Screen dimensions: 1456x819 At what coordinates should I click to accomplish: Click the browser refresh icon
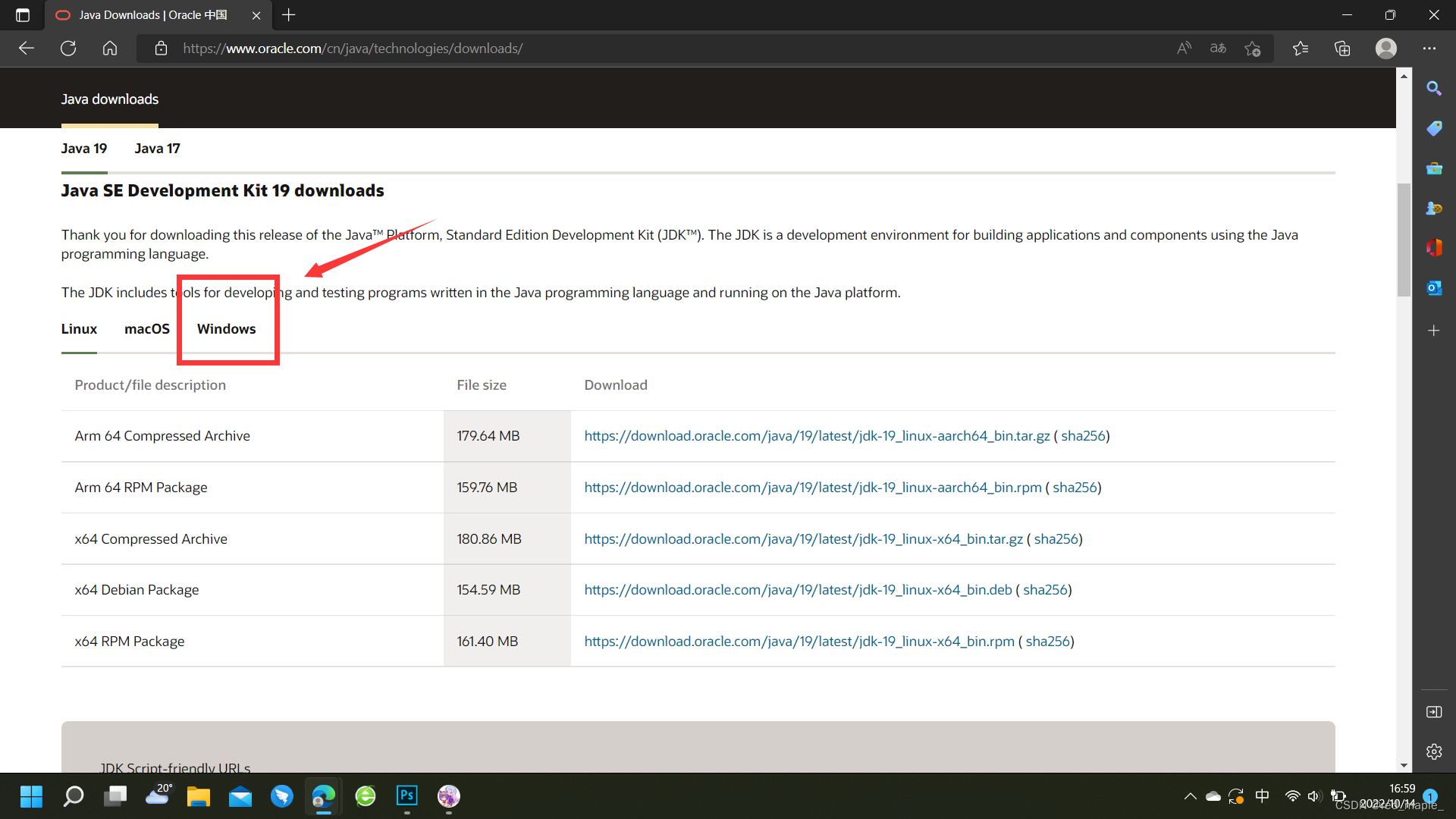point(68,49)
